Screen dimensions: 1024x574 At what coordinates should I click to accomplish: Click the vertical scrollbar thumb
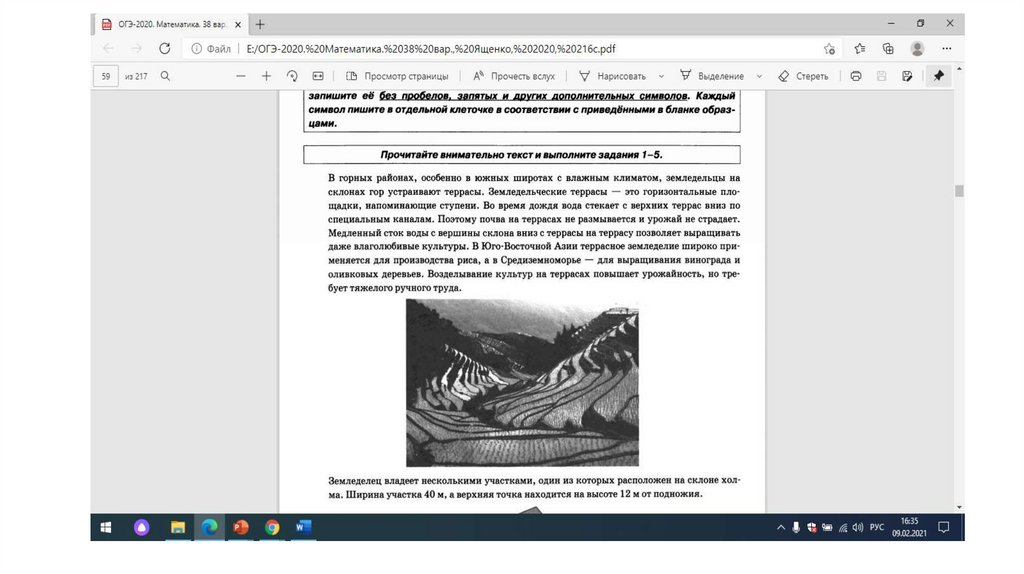tap(959, 191)
